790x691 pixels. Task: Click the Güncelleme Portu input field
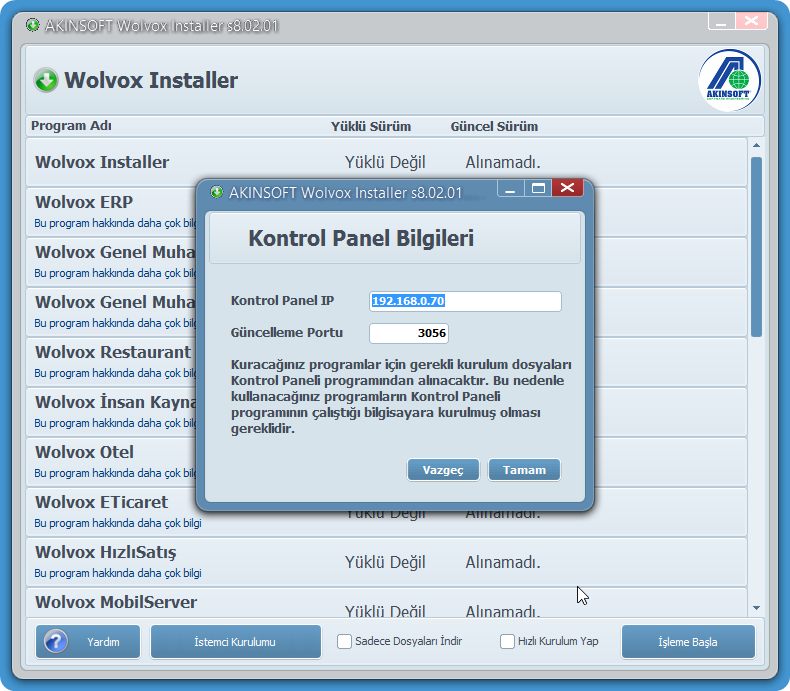(409, 333)
